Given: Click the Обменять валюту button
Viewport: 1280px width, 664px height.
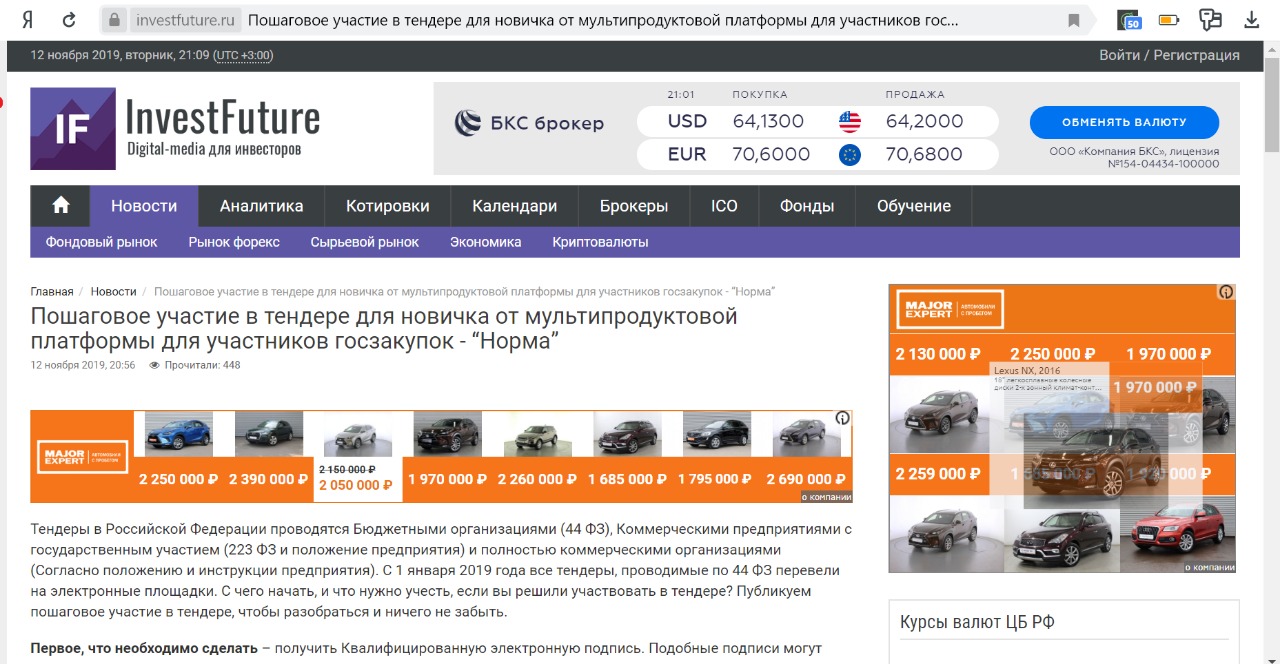Looking at the screenshot, I should 1124,122.
